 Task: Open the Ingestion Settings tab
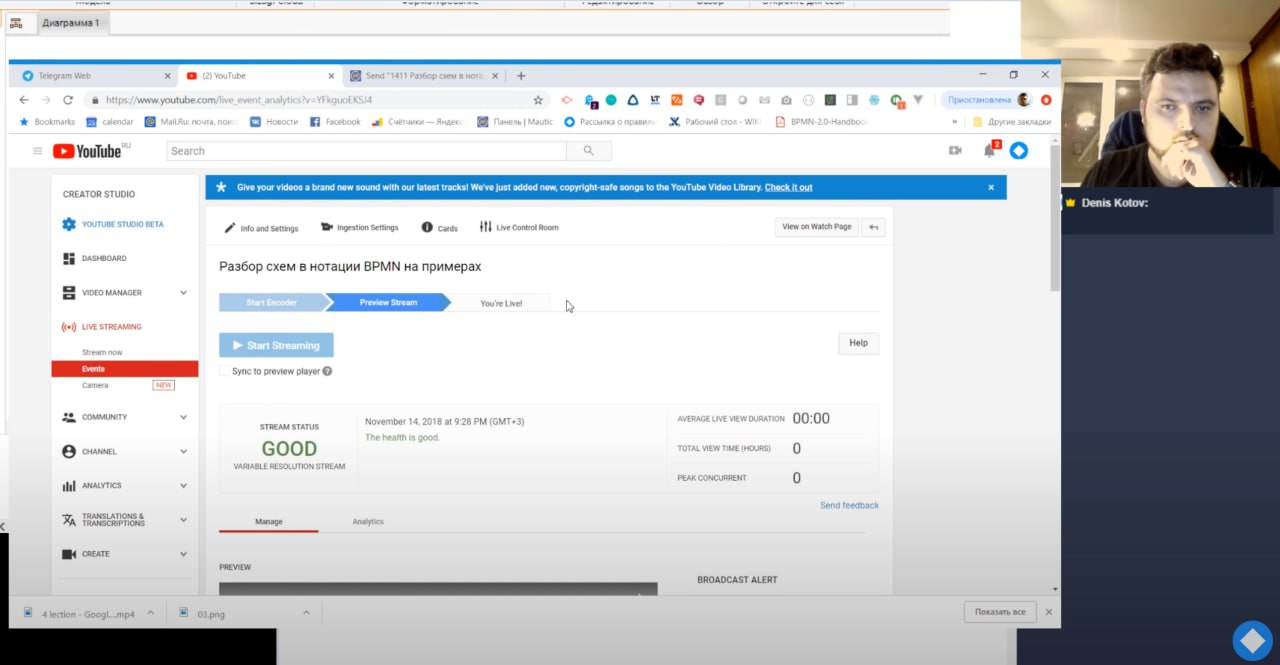tap(360, 228)
